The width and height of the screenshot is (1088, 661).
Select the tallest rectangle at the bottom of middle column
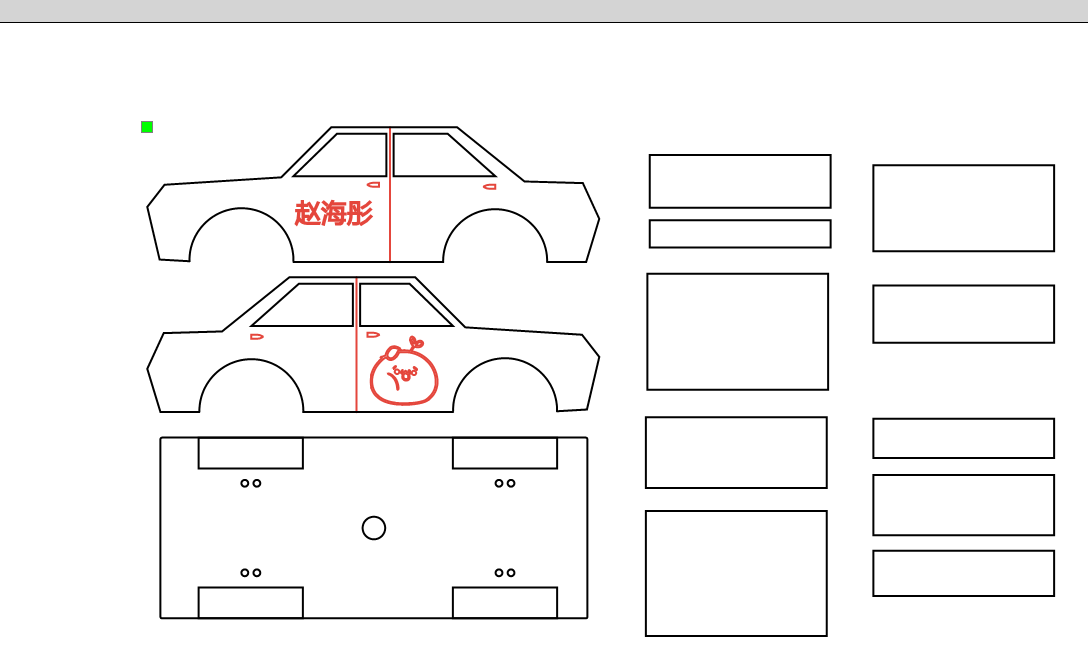coord(736,574)
